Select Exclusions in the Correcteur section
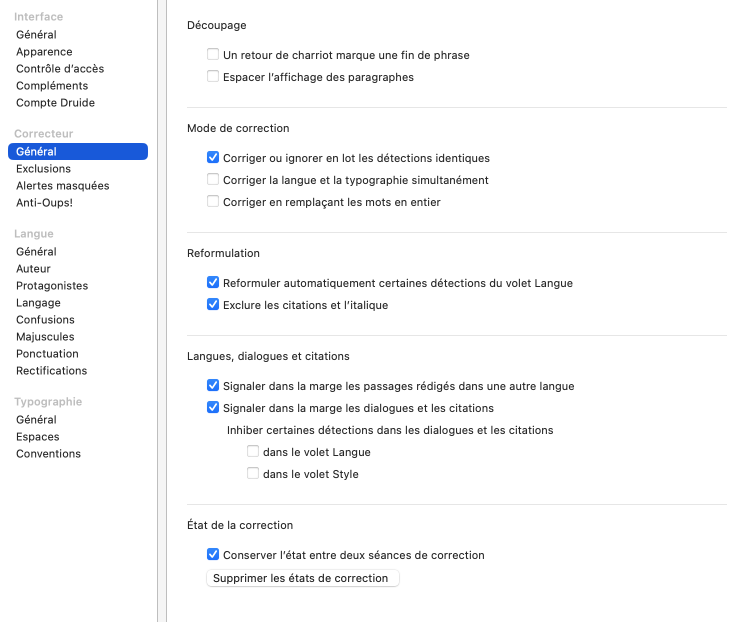 tap(43, 169)
